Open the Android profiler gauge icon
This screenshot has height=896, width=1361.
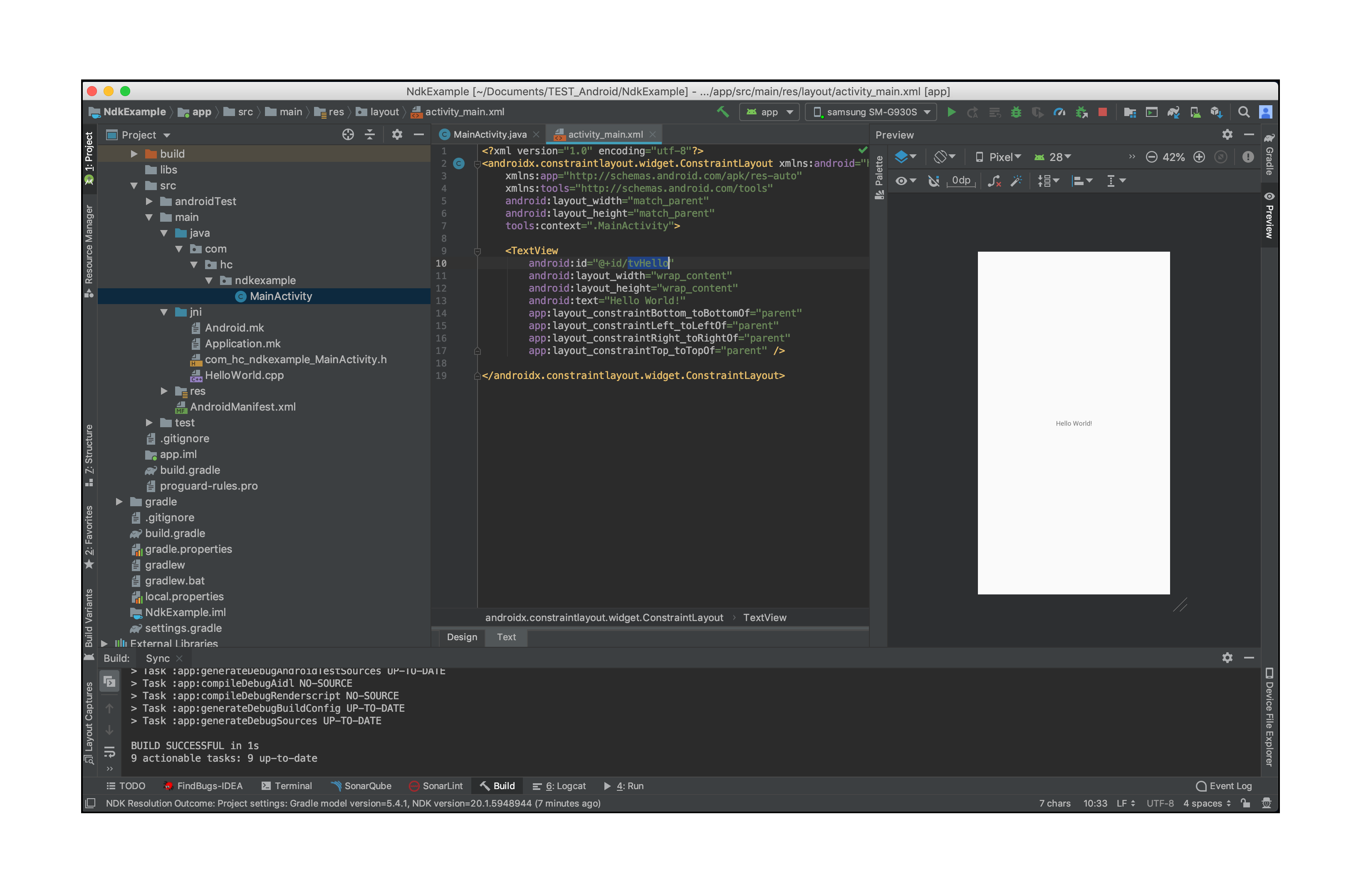(x=1059, y=112)
